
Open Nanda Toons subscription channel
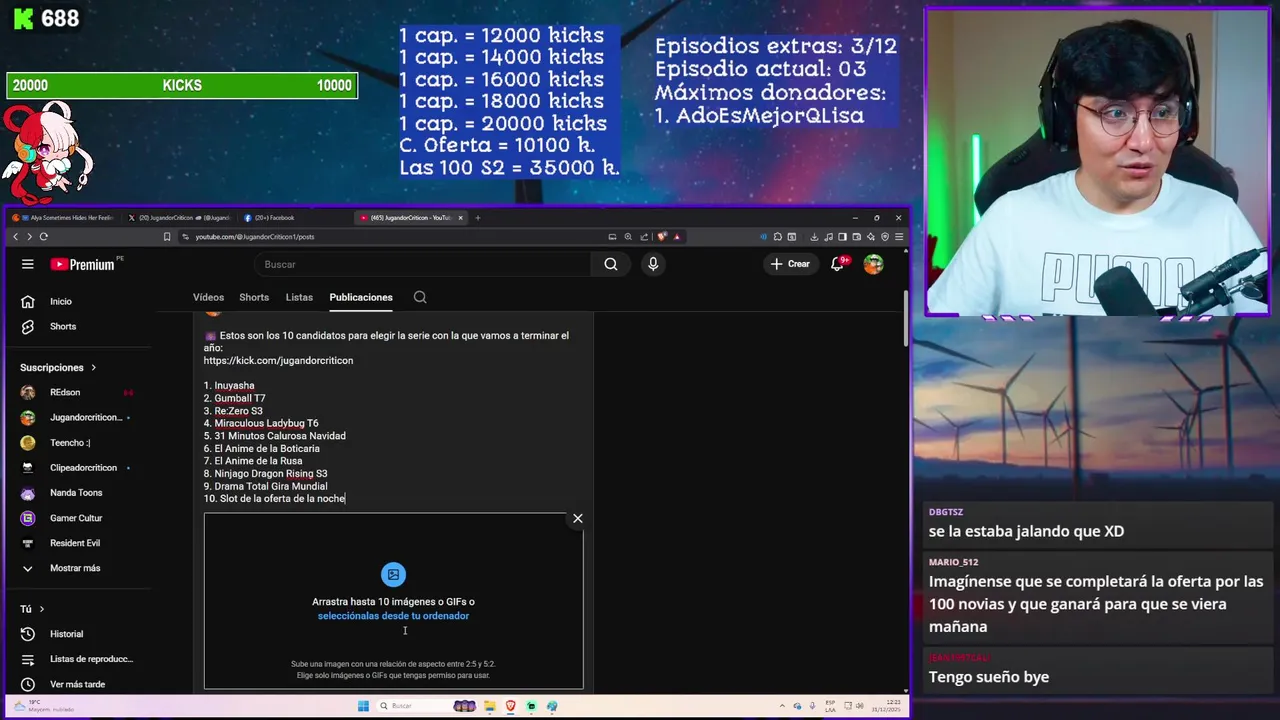click(x=75, y=492)
